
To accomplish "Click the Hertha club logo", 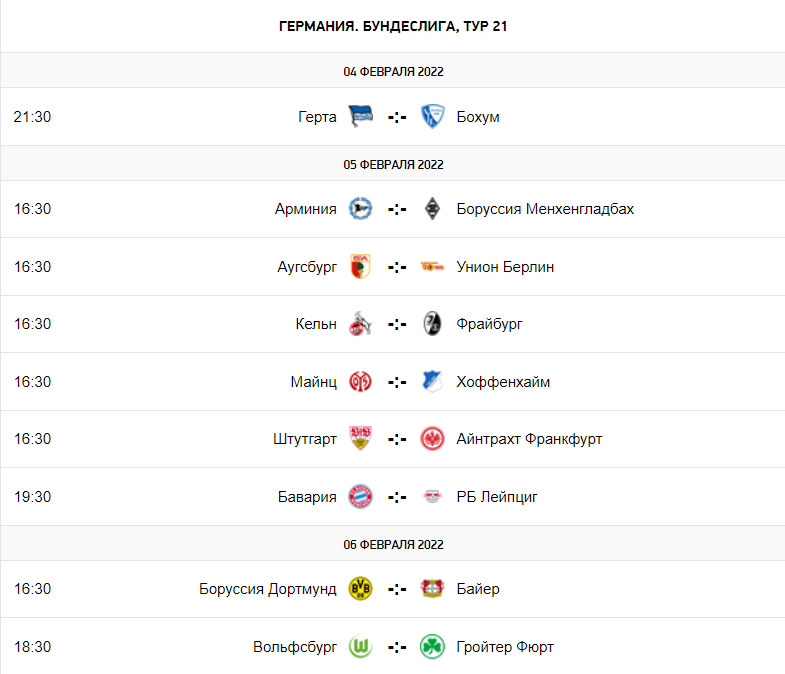I will tap(360, 117).
